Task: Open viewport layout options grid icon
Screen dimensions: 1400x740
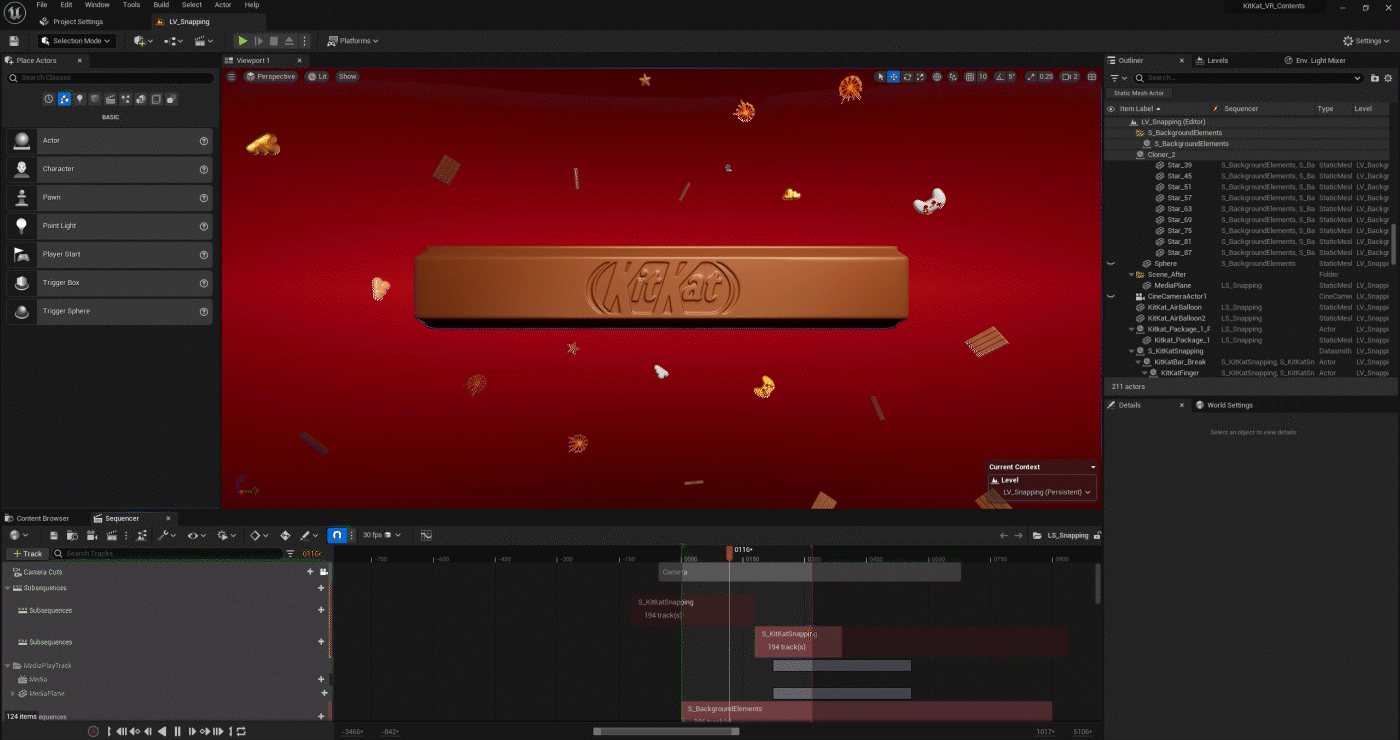Action: coord(1091,77)
